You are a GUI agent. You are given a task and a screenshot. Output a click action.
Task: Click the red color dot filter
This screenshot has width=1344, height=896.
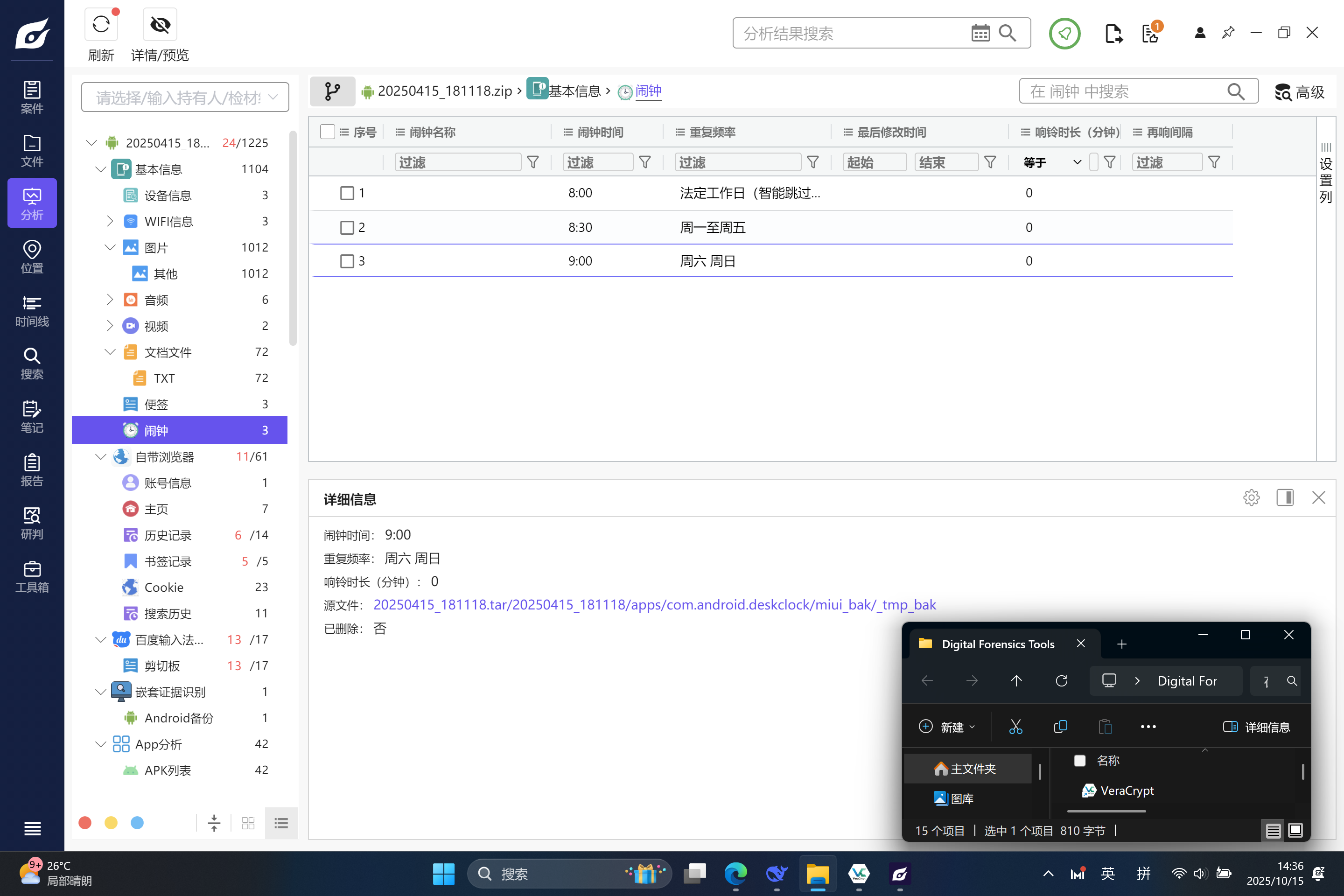85,823
